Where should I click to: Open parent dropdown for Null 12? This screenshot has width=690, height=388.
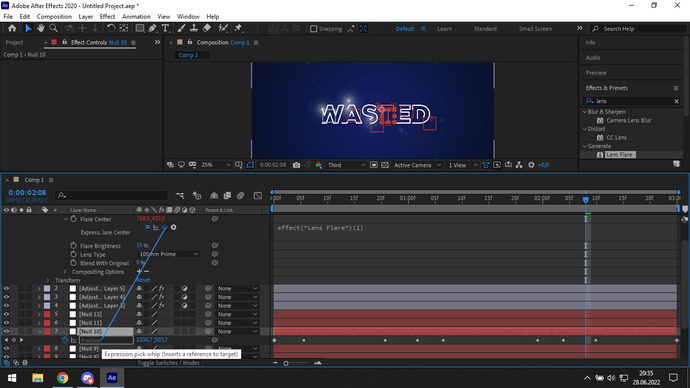237,314
